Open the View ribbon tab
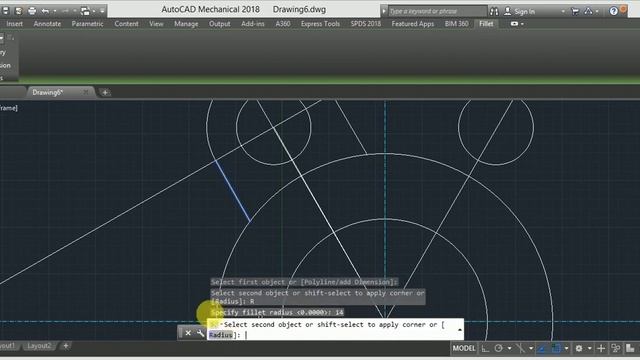Image resolution: width=640 pixels, height=360 pixels. tap(156, 24)
